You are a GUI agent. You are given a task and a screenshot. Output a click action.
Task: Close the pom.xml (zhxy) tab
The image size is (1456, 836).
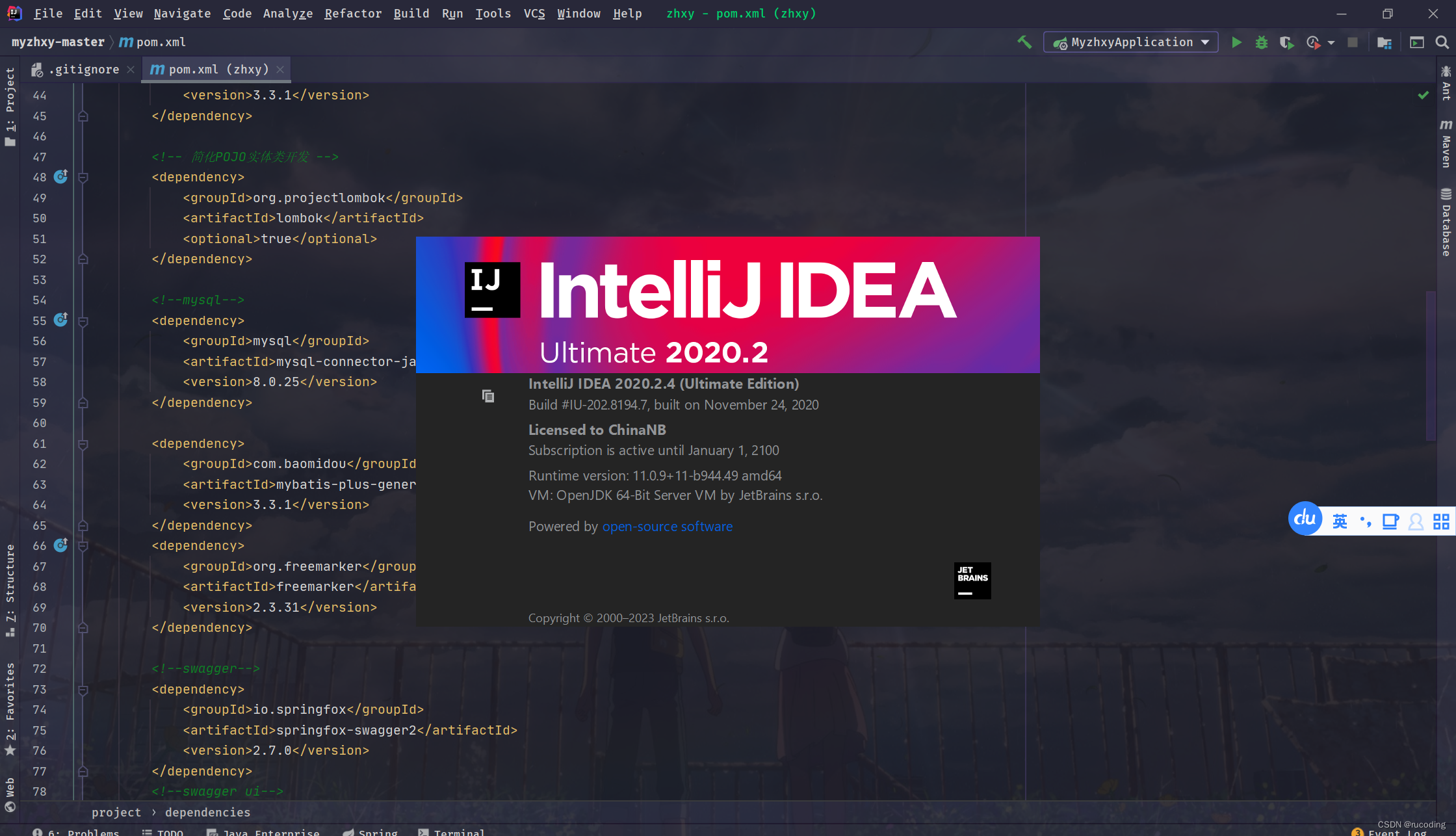pos(280,70)
